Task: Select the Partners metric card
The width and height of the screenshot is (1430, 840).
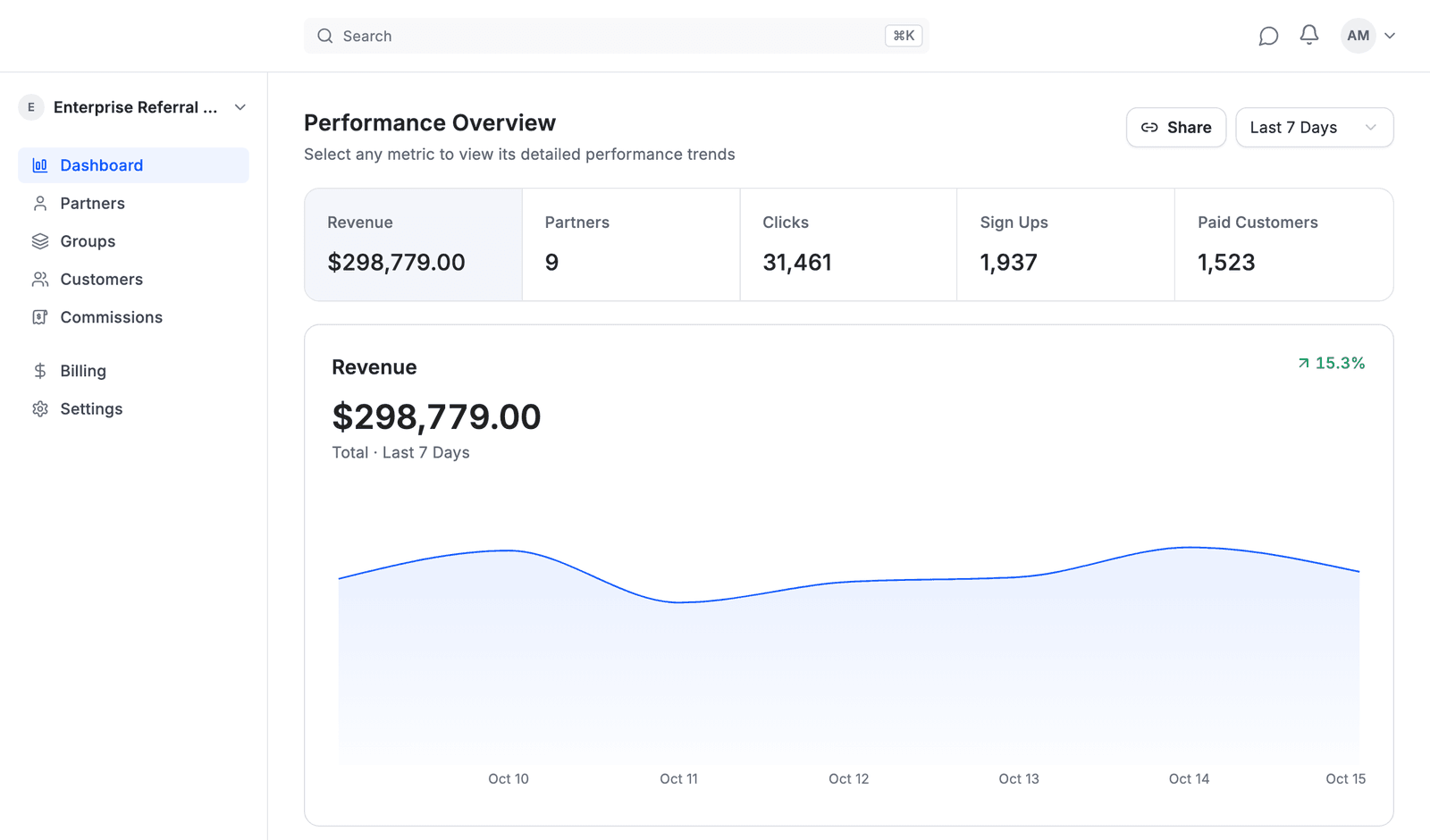Action: coord(631,244)
